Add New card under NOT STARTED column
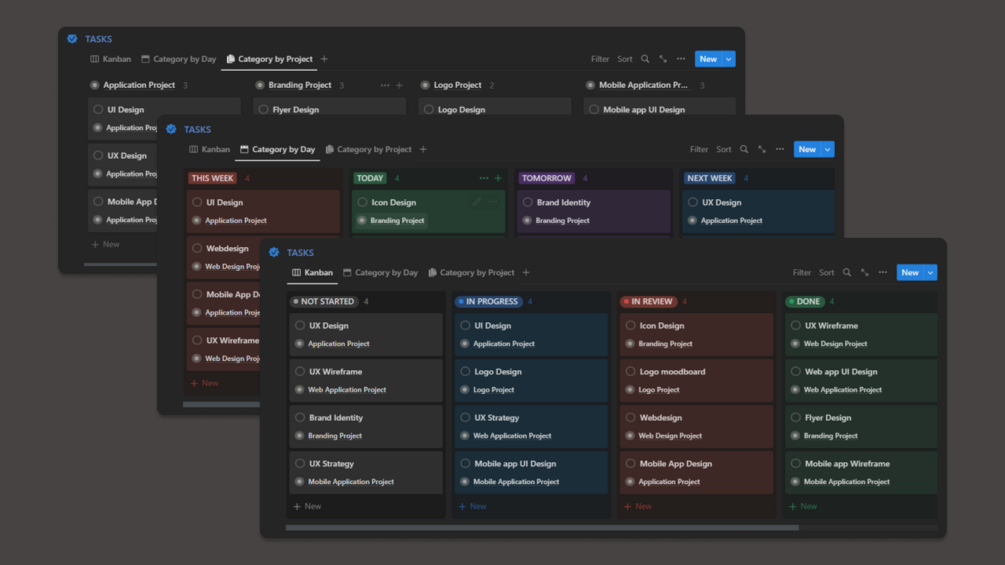This screenshot has height=565, width=1005. click(x=307, y=506)
